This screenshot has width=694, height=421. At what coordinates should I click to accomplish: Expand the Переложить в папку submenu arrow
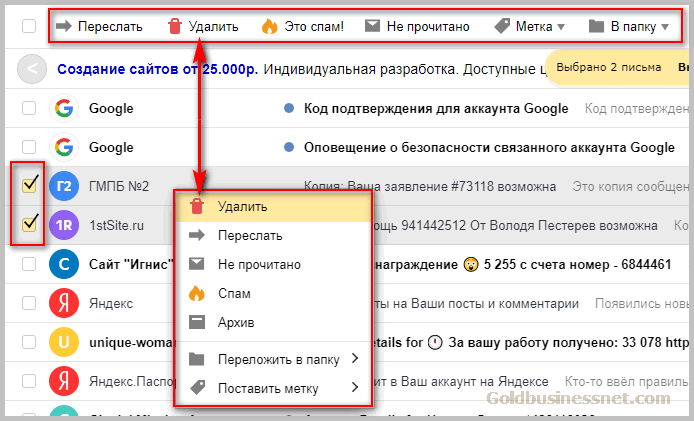[355, 359]
